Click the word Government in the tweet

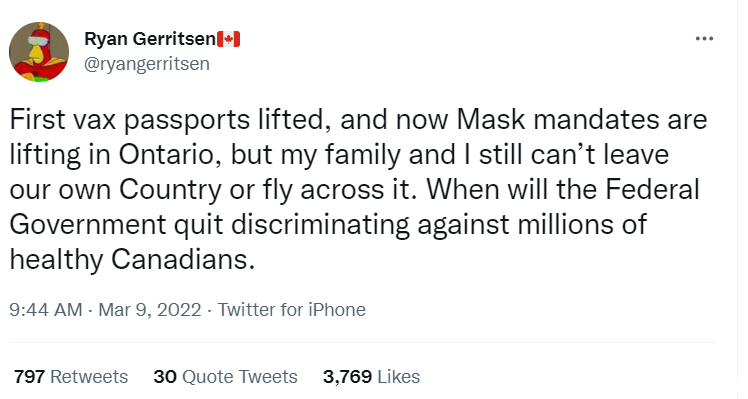pos(88,225)
